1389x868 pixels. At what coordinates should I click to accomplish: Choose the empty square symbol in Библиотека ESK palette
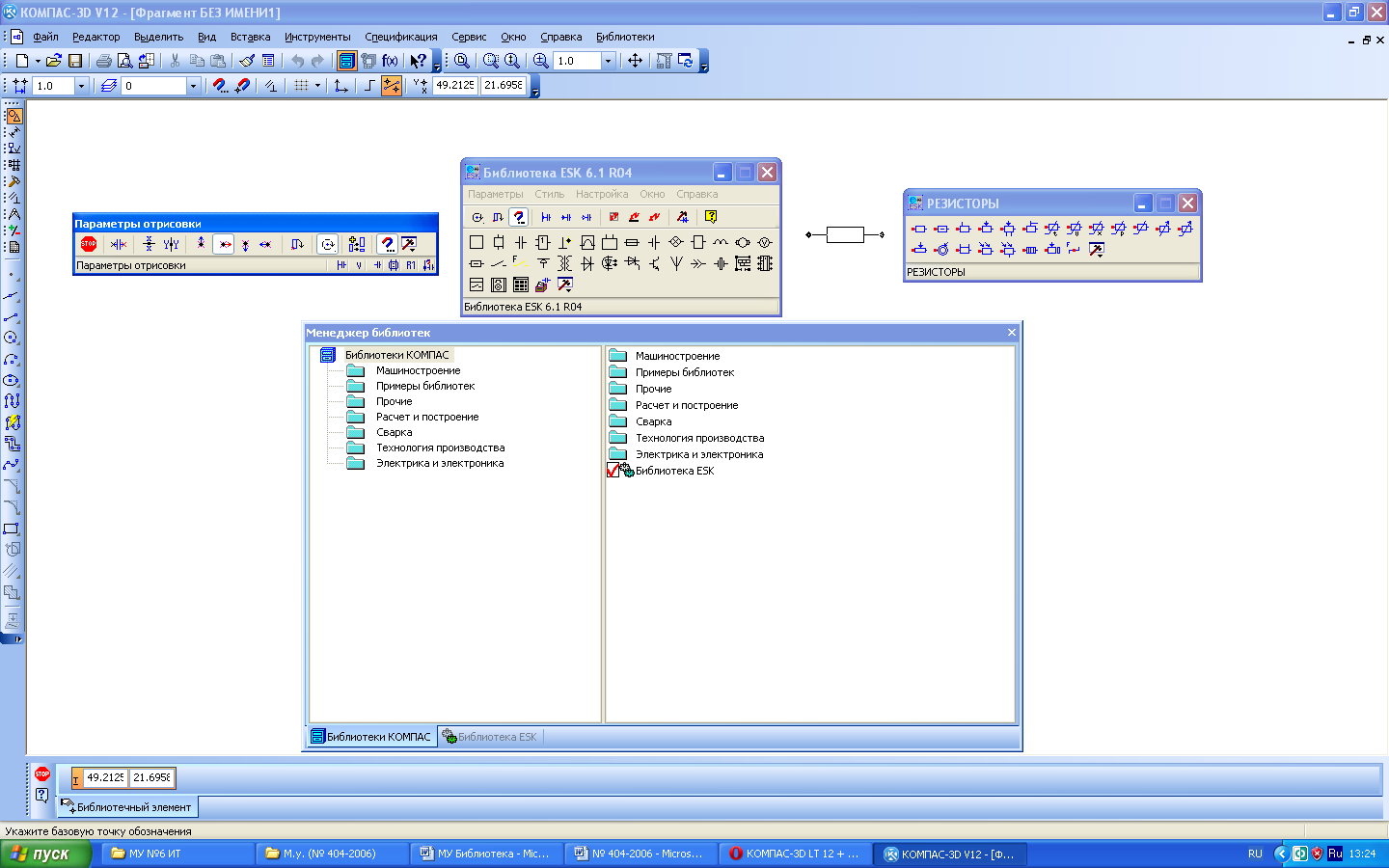click(x=477, y=242)
